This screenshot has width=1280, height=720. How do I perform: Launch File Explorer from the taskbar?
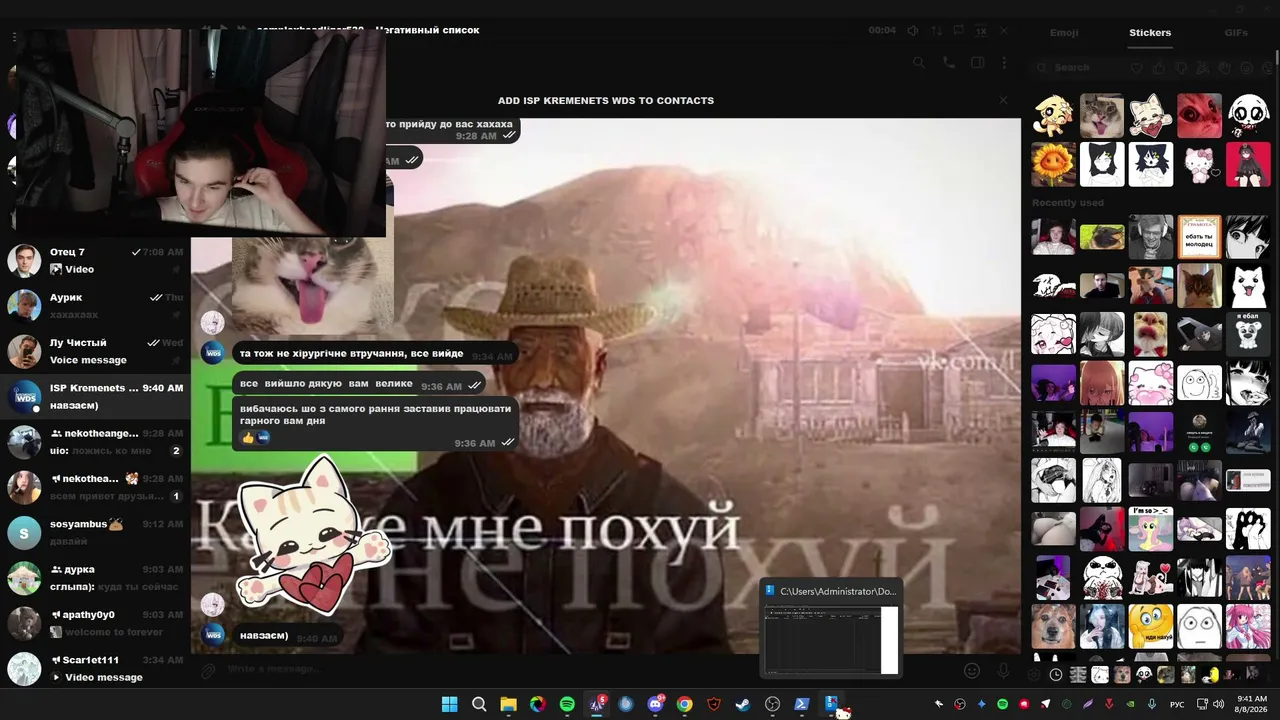(x=508, y=704)
